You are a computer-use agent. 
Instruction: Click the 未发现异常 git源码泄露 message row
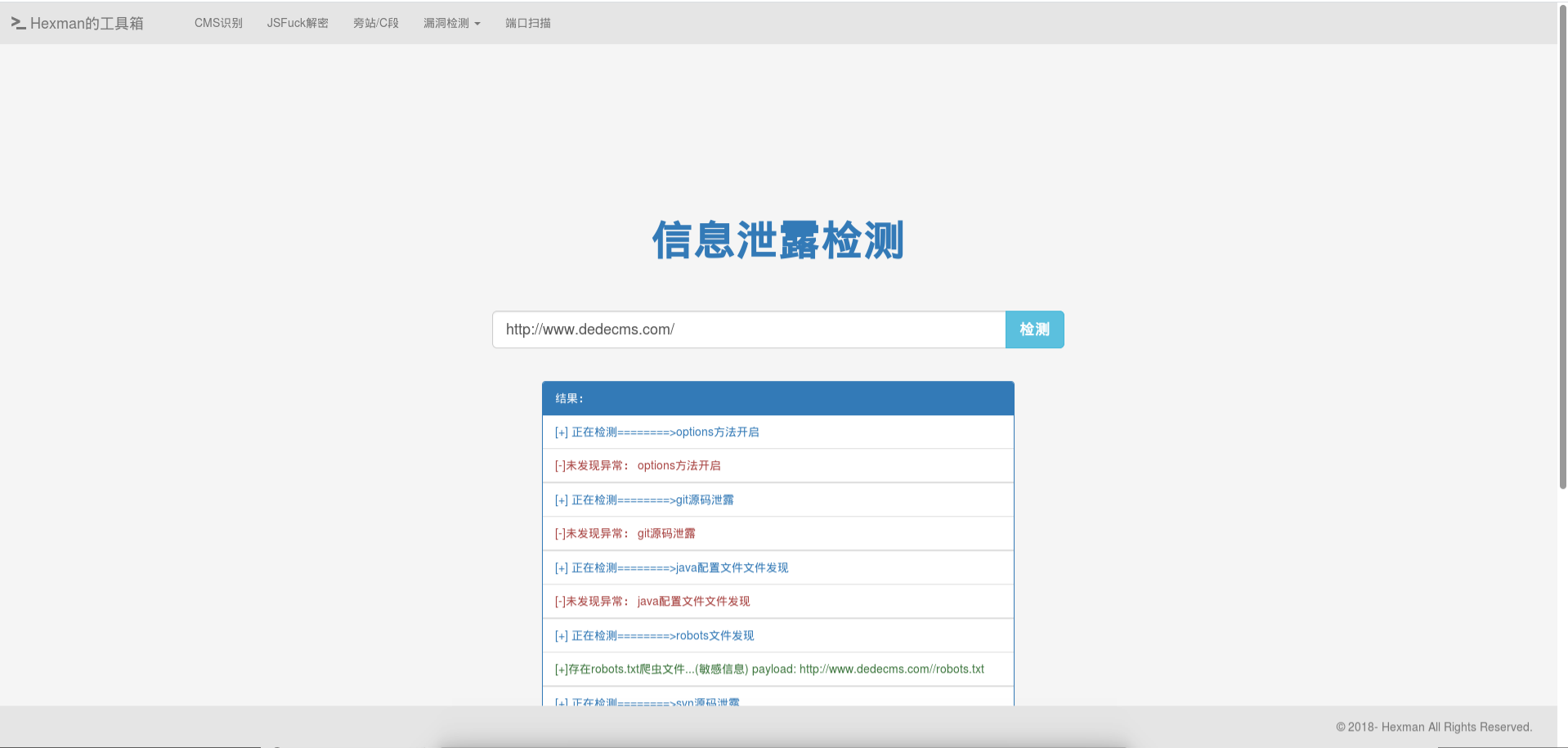625,533
